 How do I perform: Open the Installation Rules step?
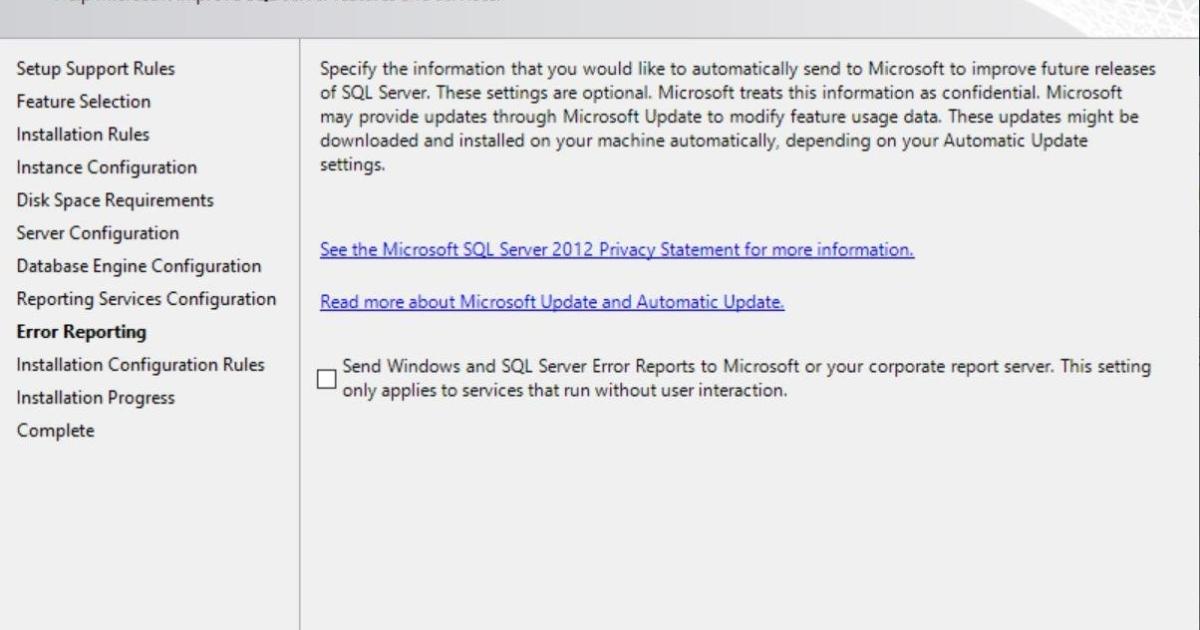click(x=83, y=135)
